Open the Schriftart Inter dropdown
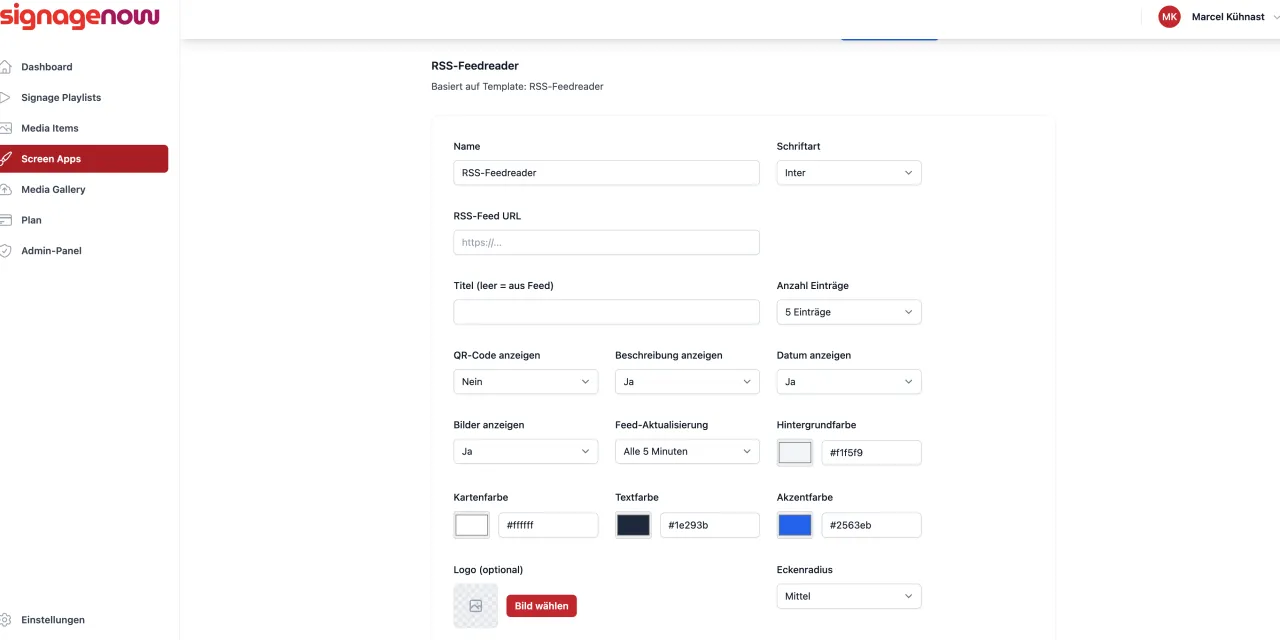The height and width of the screenshot is (640, 1280). [849, 173]
